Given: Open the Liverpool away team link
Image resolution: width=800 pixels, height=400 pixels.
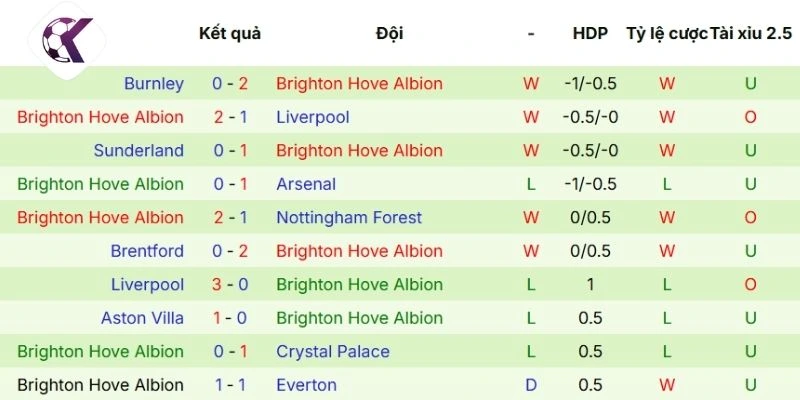Looking at the screenshot, I should [x=313, y=117].
